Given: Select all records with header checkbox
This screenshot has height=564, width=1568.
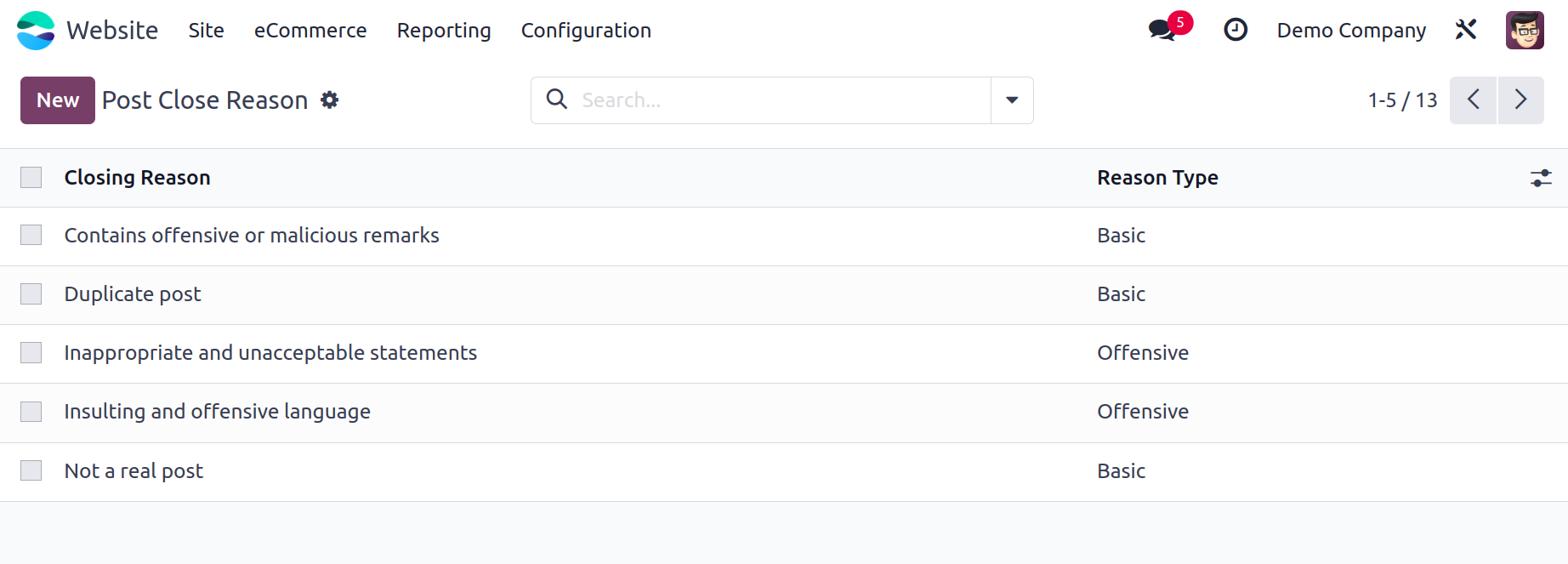Looking at the screenshot, I should pos(31,177).
